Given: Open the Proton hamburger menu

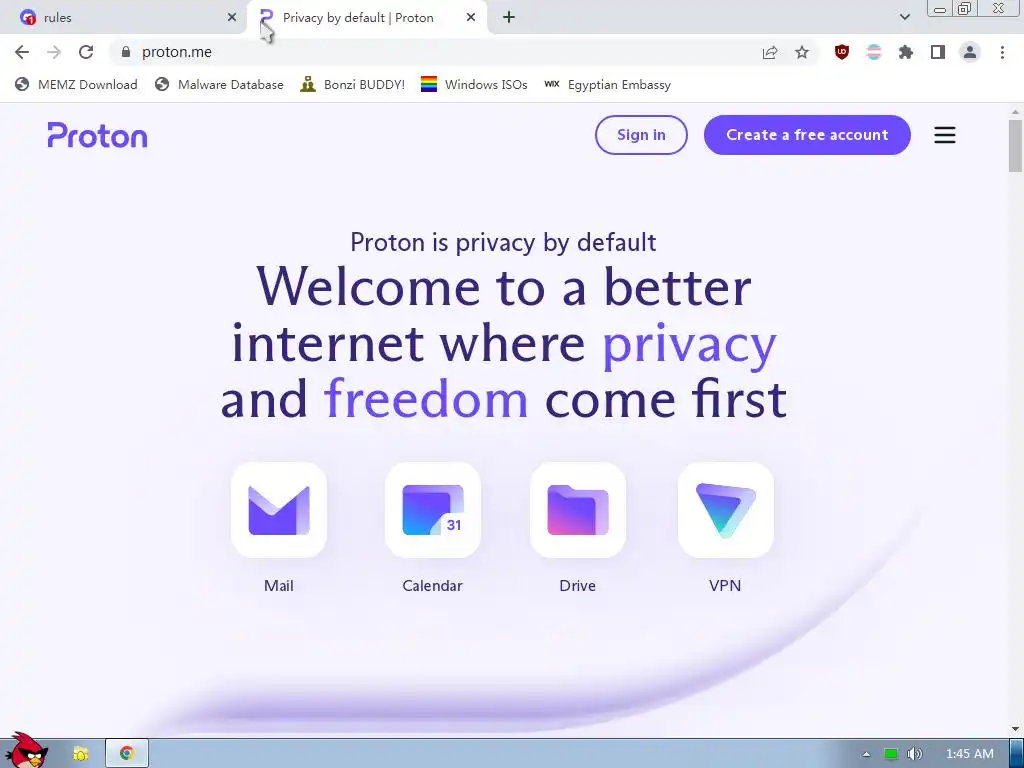Looking at the screenshot, I should [944, 135].
